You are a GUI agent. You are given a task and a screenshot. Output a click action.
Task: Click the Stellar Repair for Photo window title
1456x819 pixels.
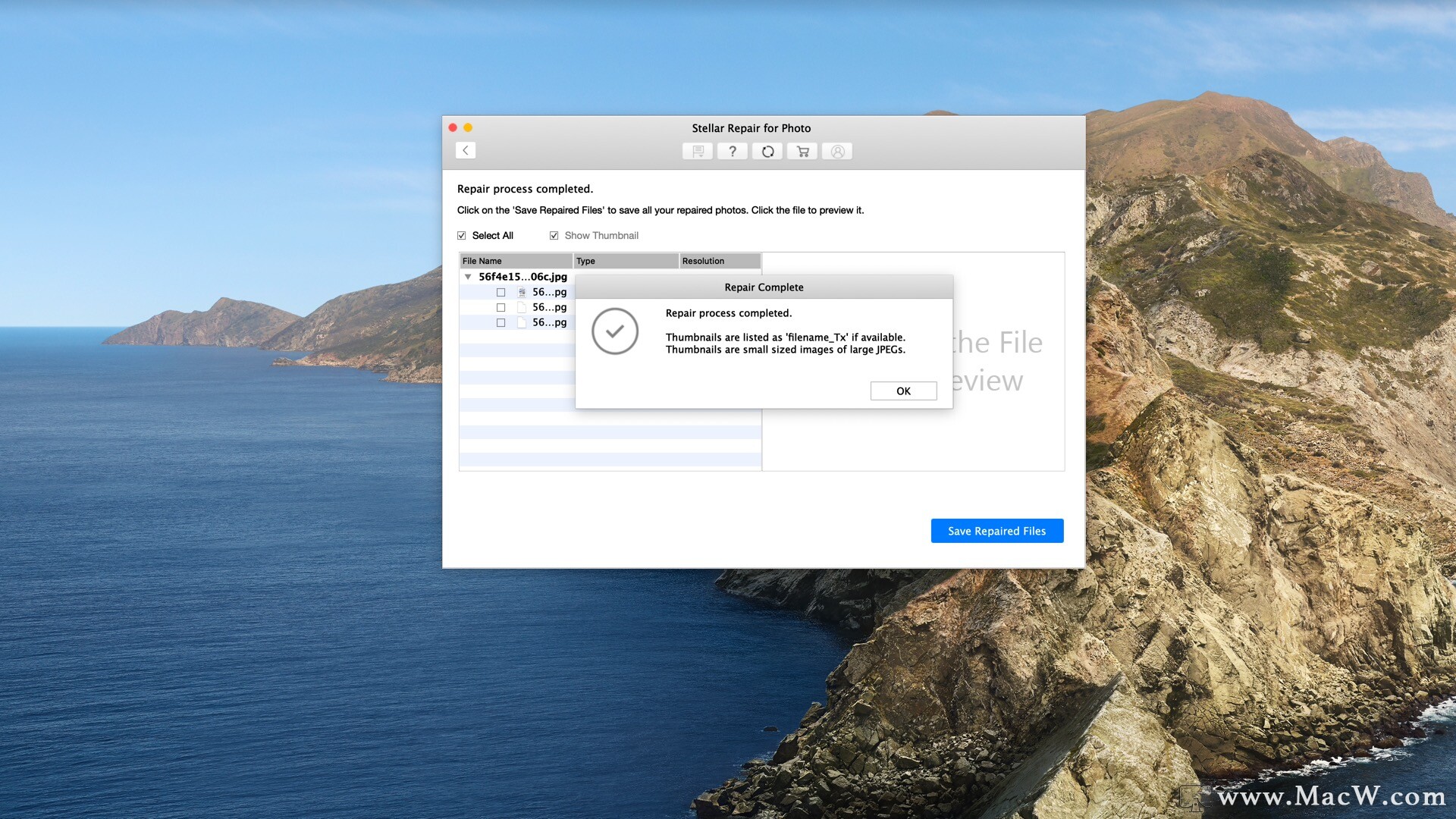pyautogui.click(x=751, y=128)
